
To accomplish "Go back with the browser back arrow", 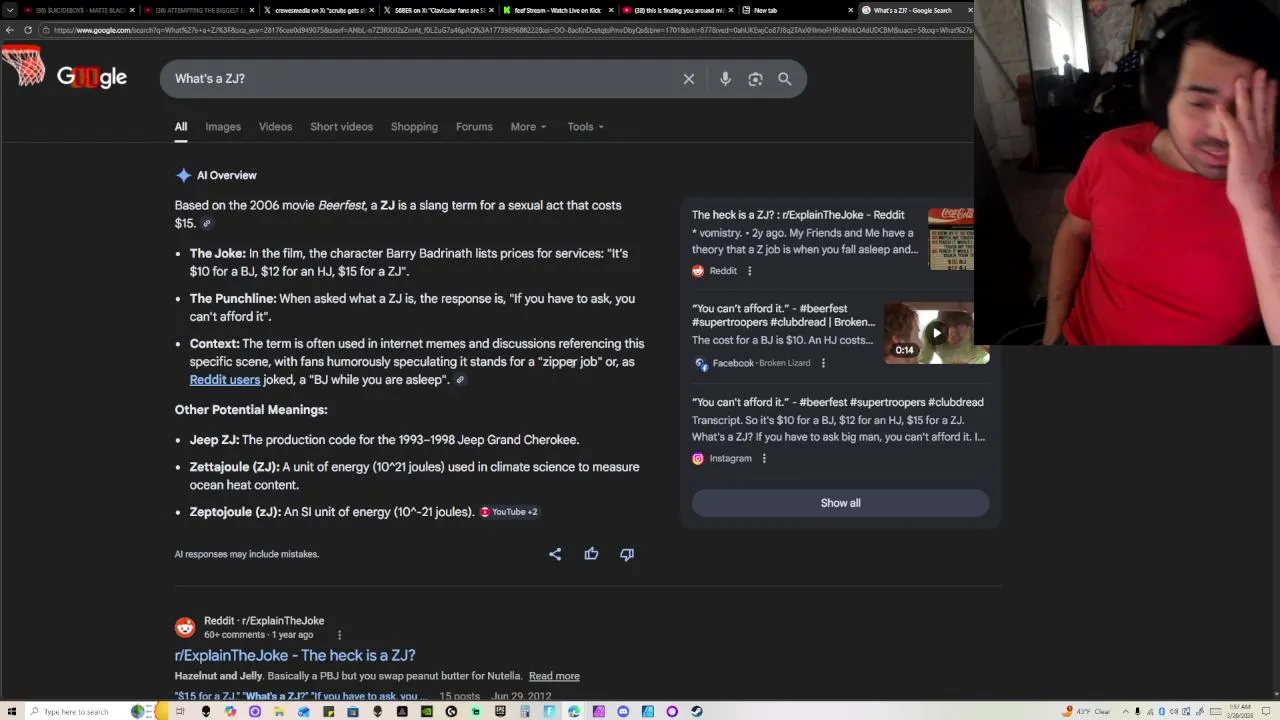I will tap(10, 30).
